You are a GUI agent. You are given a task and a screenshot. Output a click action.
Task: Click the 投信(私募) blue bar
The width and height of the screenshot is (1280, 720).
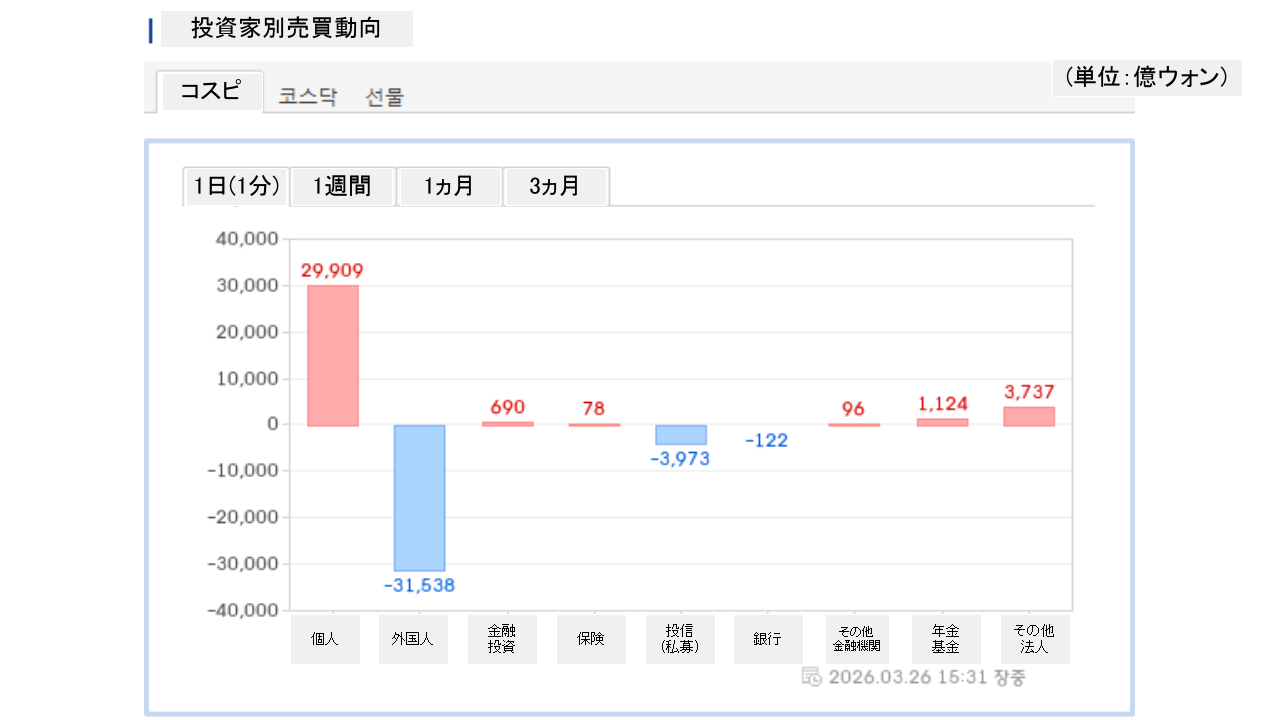[x=680, y=435]
